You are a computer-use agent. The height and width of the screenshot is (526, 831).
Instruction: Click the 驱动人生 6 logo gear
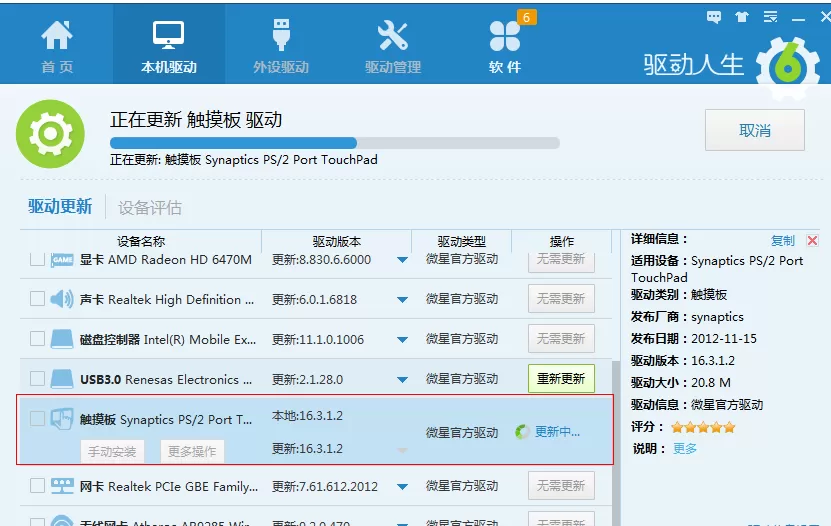pos(788,68)
